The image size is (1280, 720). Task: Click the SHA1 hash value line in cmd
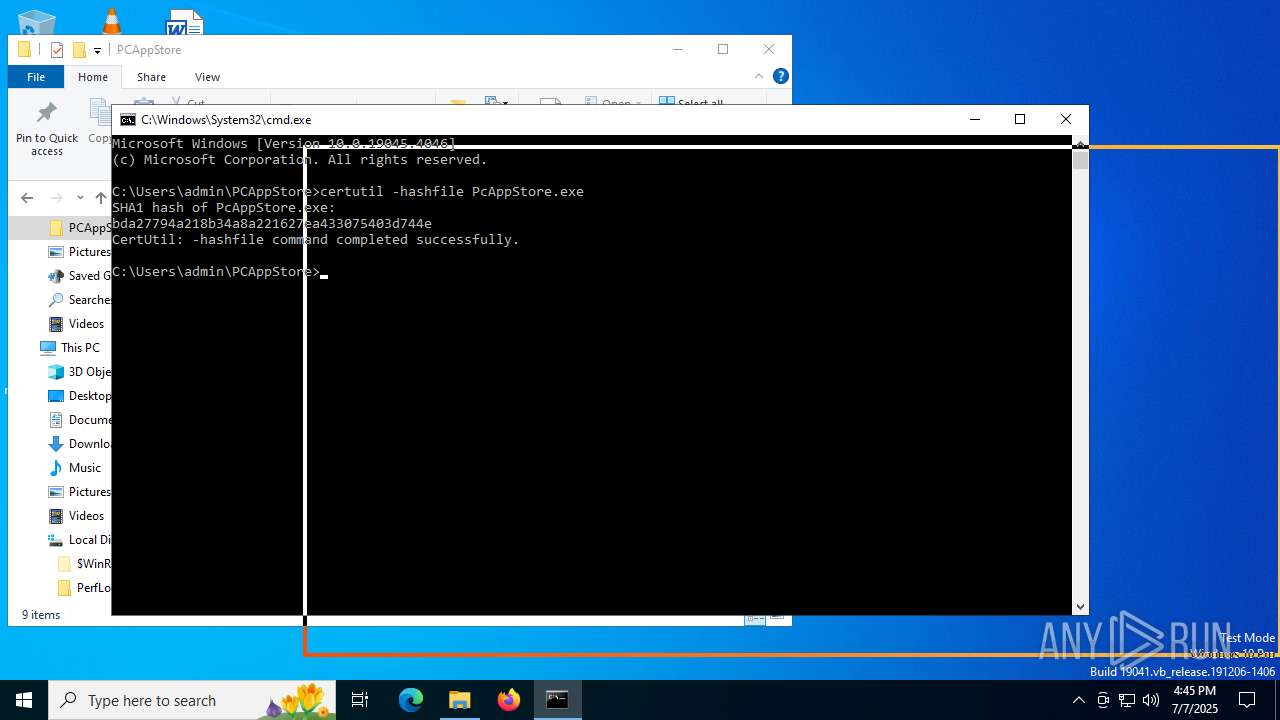(272, 224)
